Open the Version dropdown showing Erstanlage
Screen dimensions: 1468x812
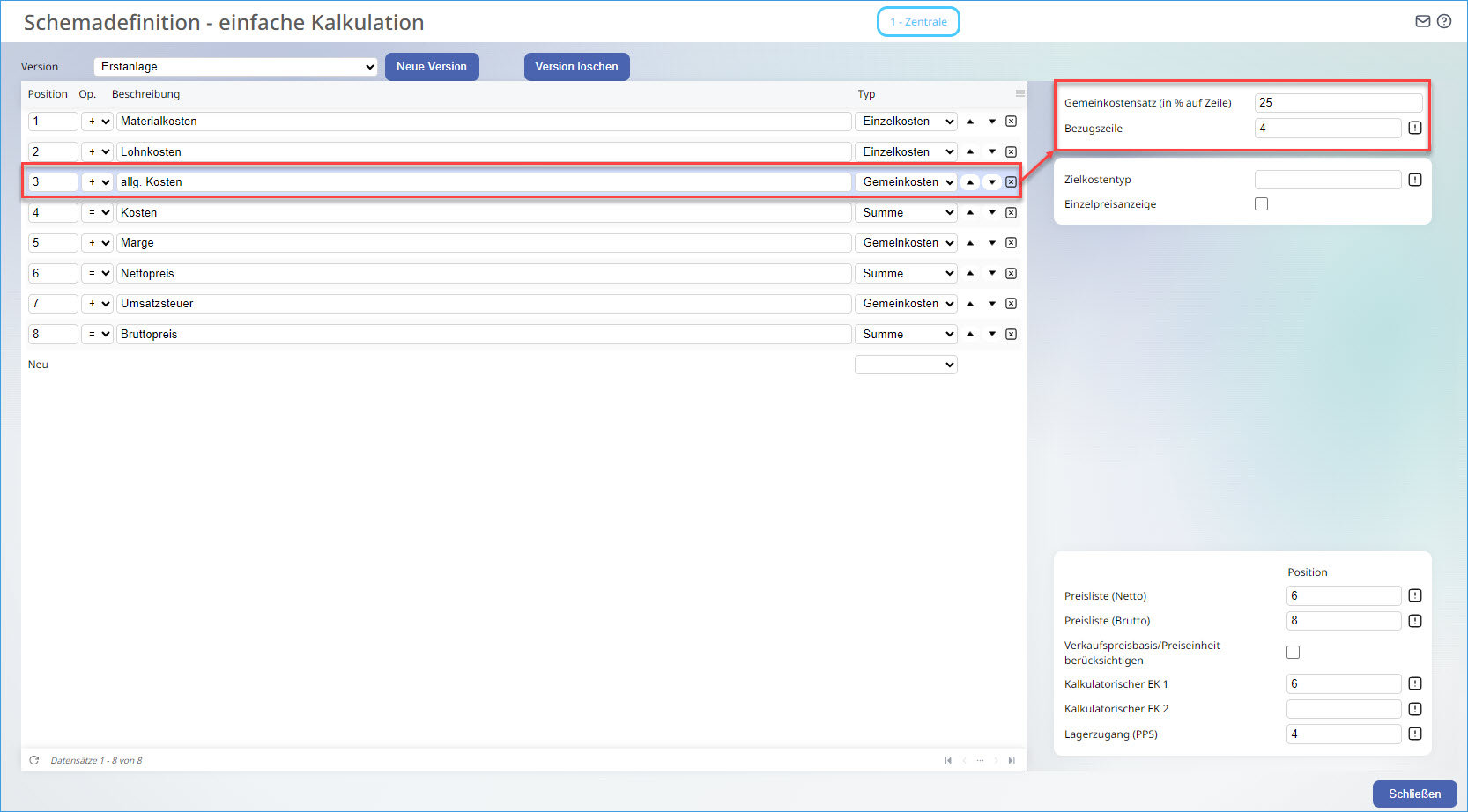(235, 67)
